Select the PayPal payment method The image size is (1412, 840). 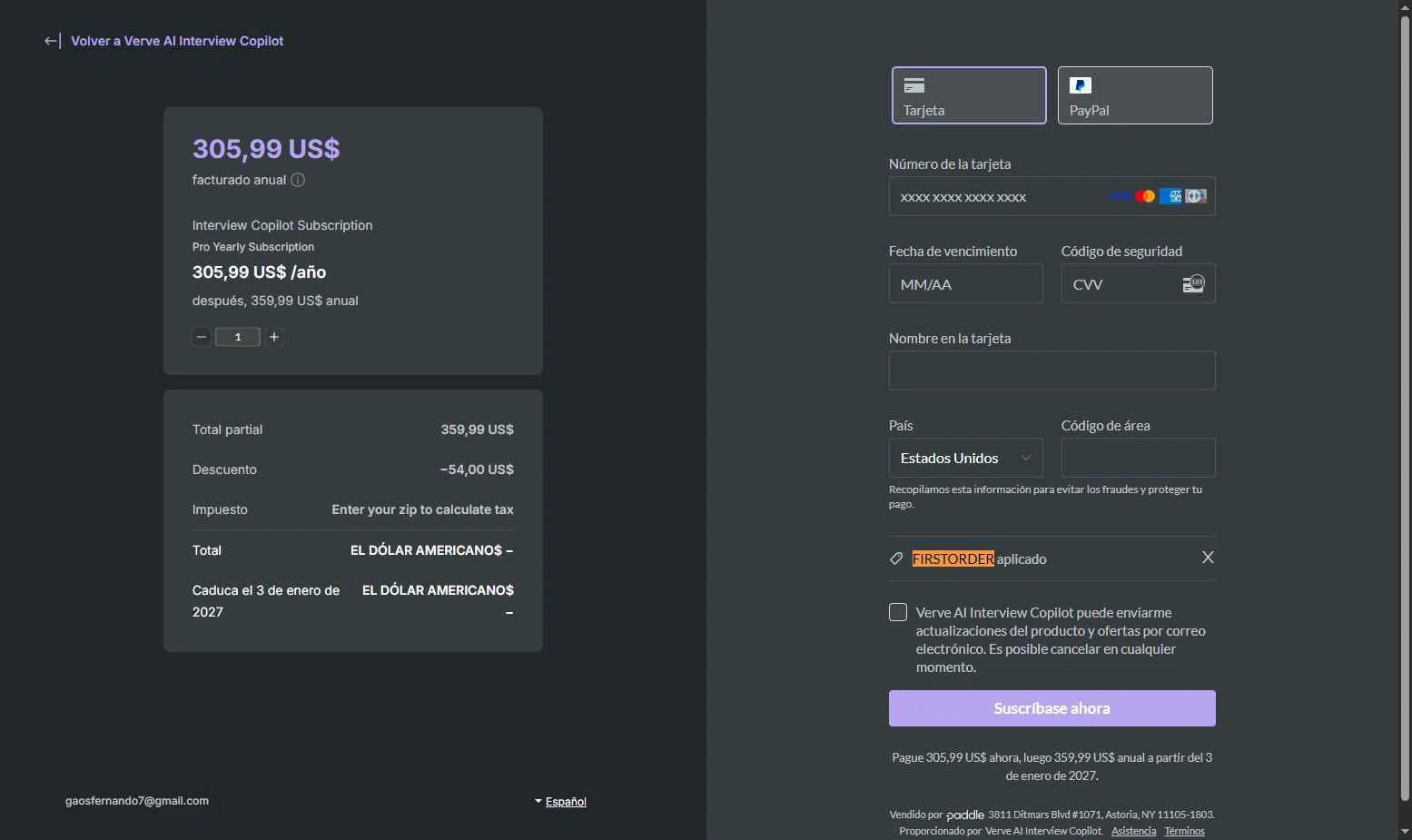[x=1135, y=95]
